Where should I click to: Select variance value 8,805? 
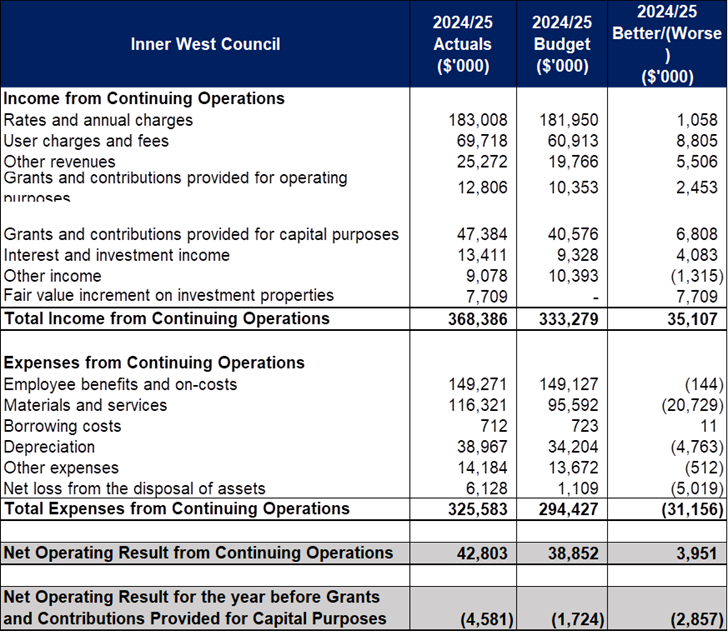pyautogui.click(x=697, y=141)
